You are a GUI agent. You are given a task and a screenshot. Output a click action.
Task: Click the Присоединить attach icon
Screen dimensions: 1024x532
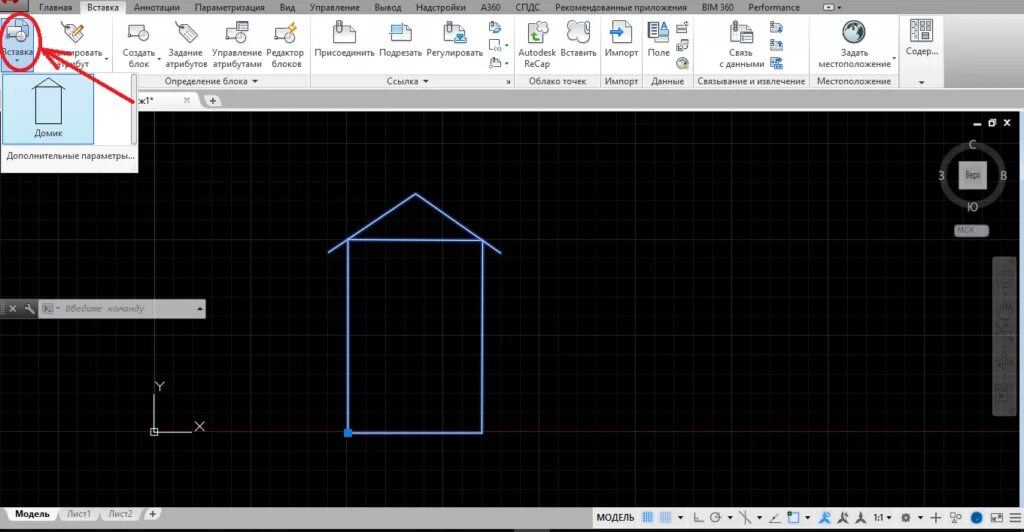pyautogui.click(x=344, y=32)
